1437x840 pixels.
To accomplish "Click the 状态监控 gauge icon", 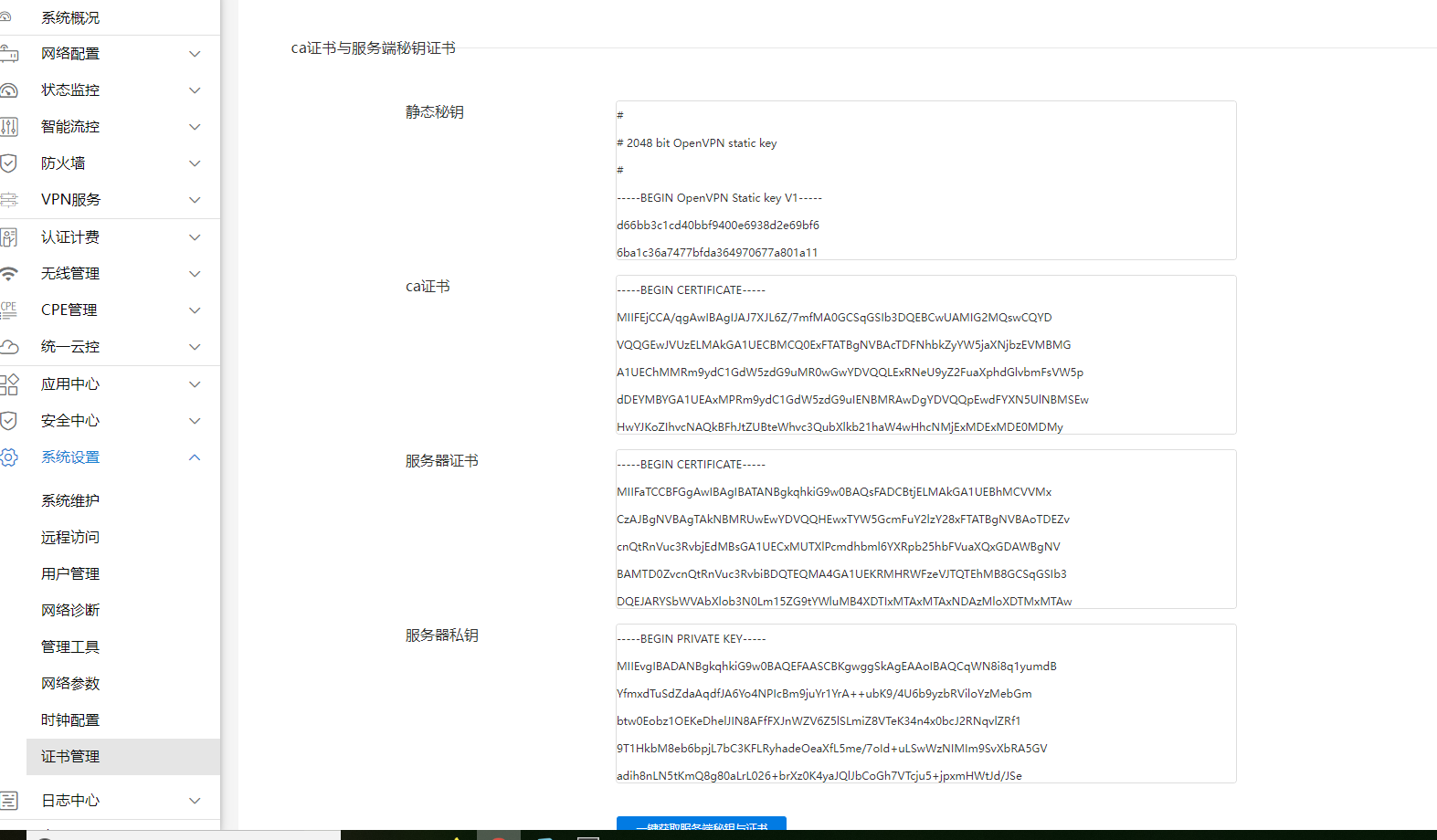I will point(9,90).
